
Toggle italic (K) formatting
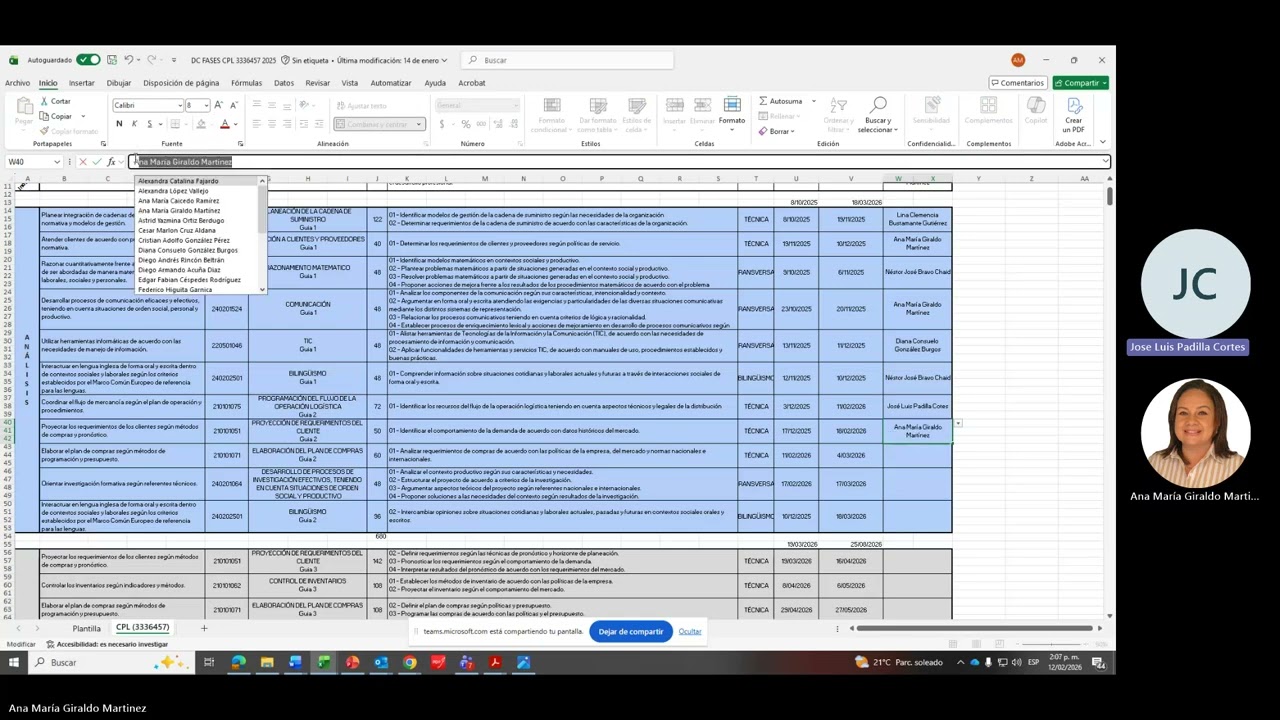(134, 124)
